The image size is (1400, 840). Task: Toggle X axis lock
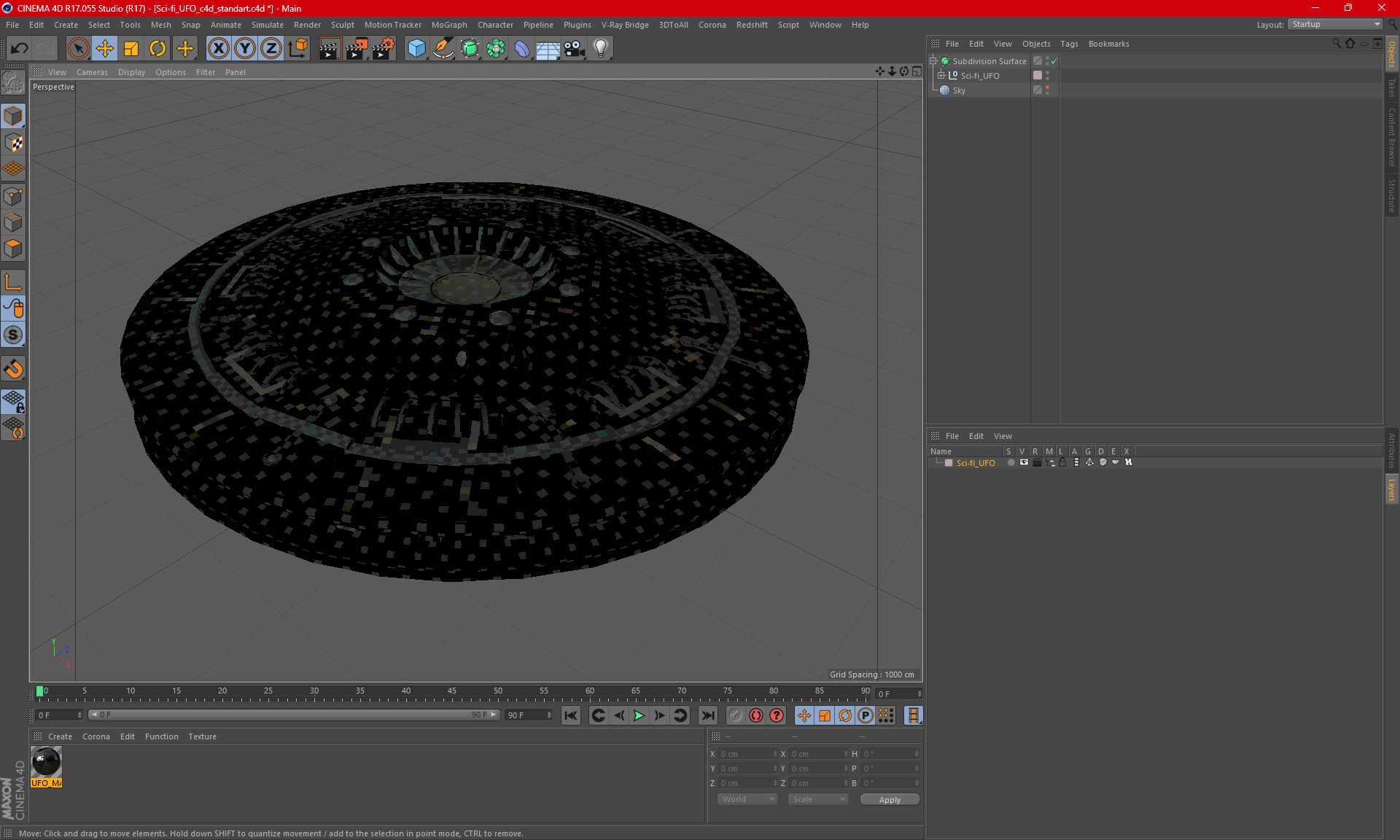[218, 49]
